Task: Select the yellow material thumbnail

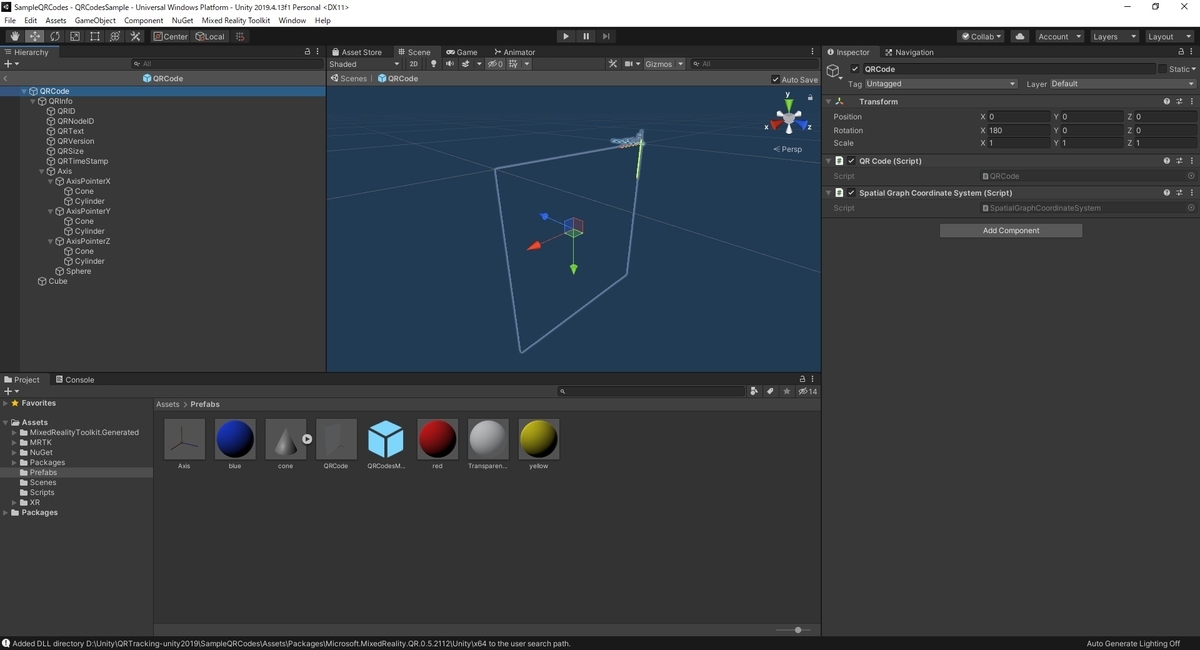Action: 539,439
